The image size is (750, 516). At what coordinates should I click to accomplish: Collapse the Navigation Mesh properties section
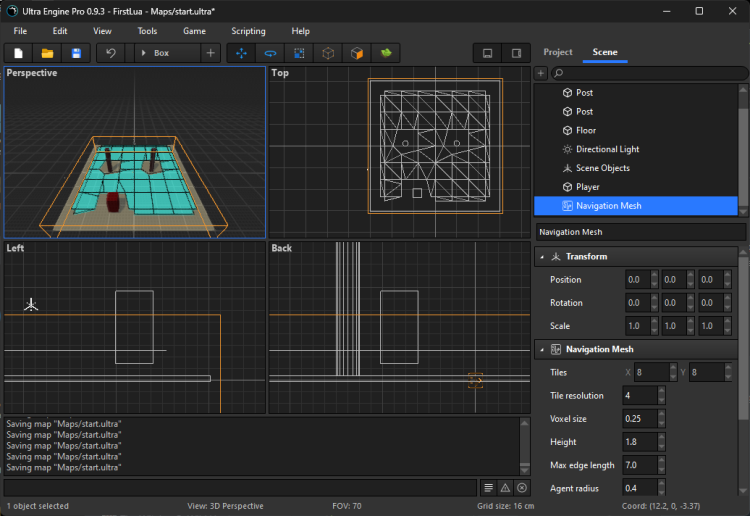click(542, 349)
